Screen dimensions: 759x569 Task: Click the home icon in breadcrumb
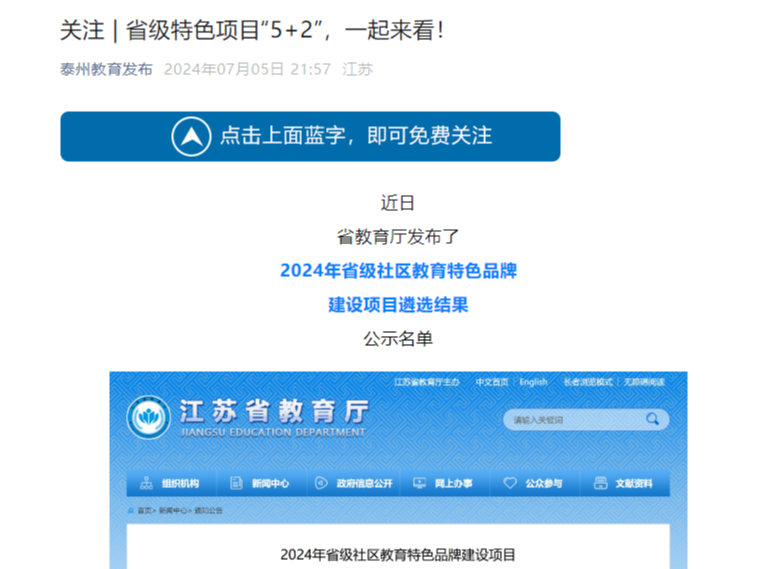(x=131, y=510)
